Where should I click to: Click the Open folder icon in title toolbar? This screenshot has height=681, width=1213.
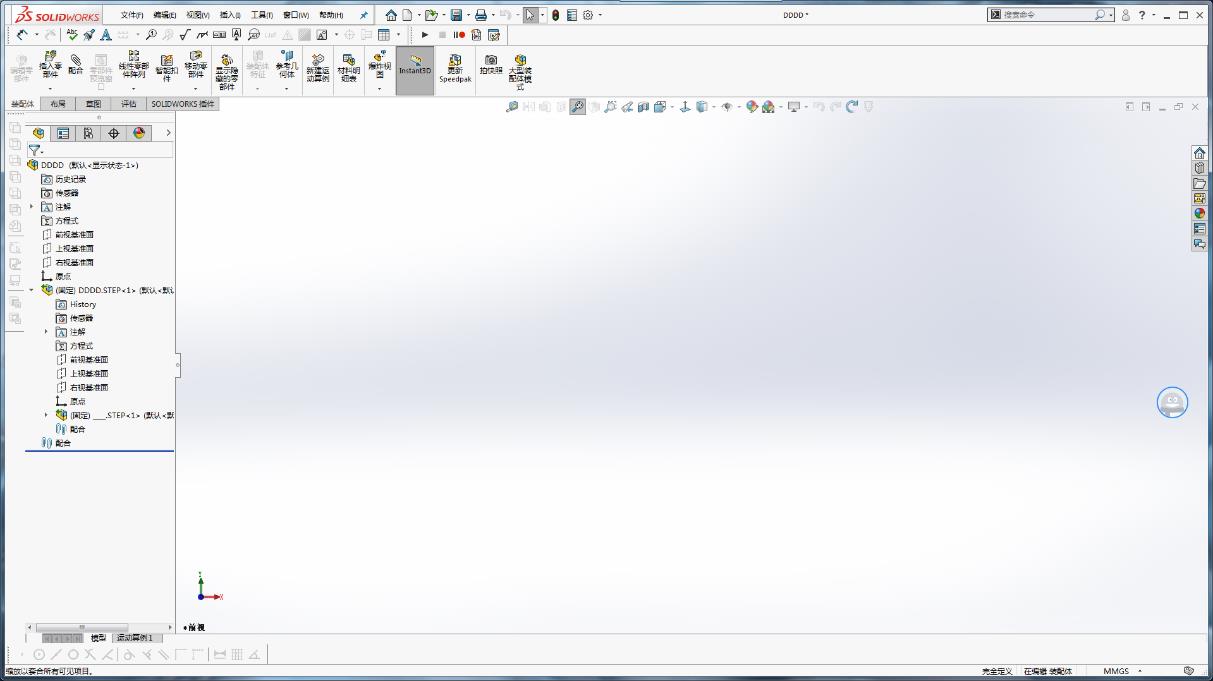431,15
